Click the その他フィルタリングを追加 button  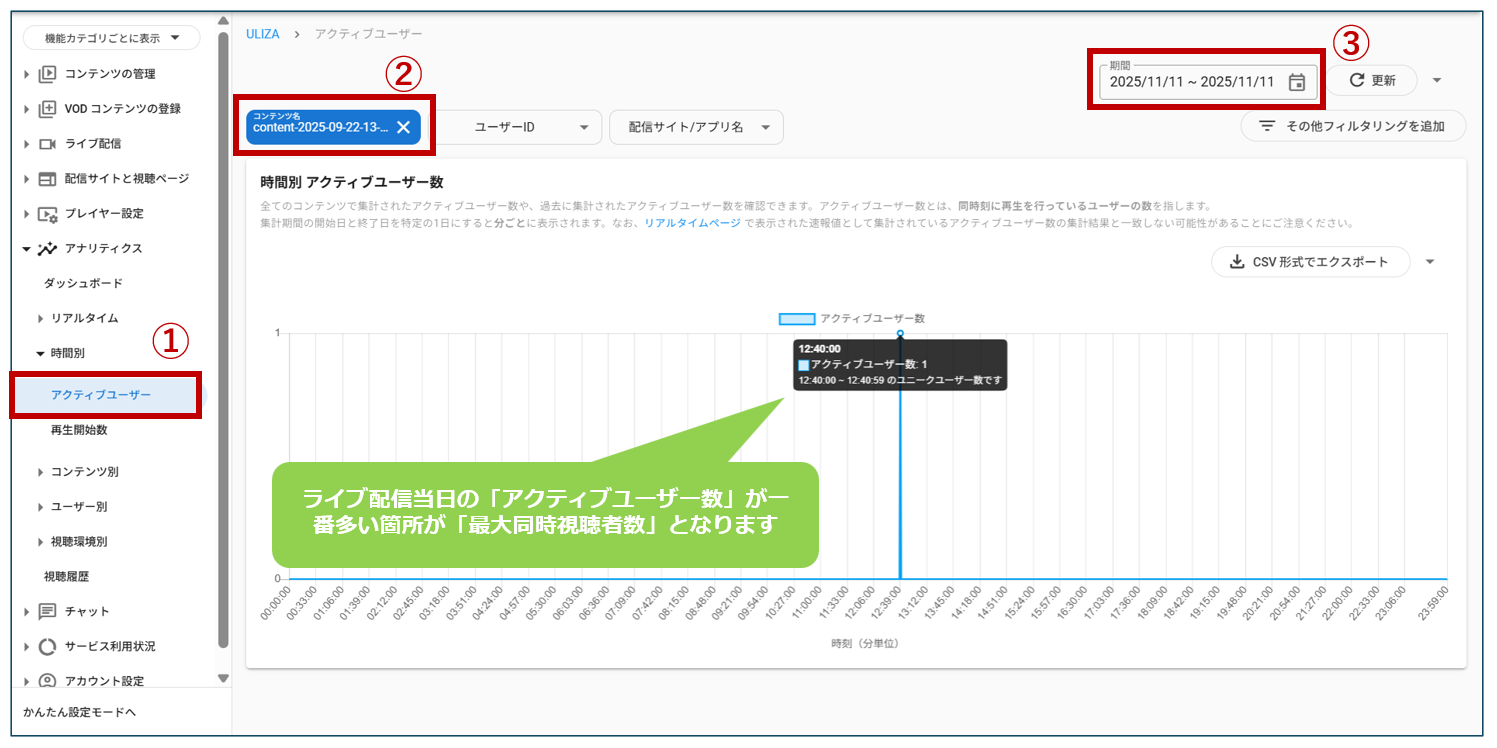pyautogui.click(x=1353, y=126)
